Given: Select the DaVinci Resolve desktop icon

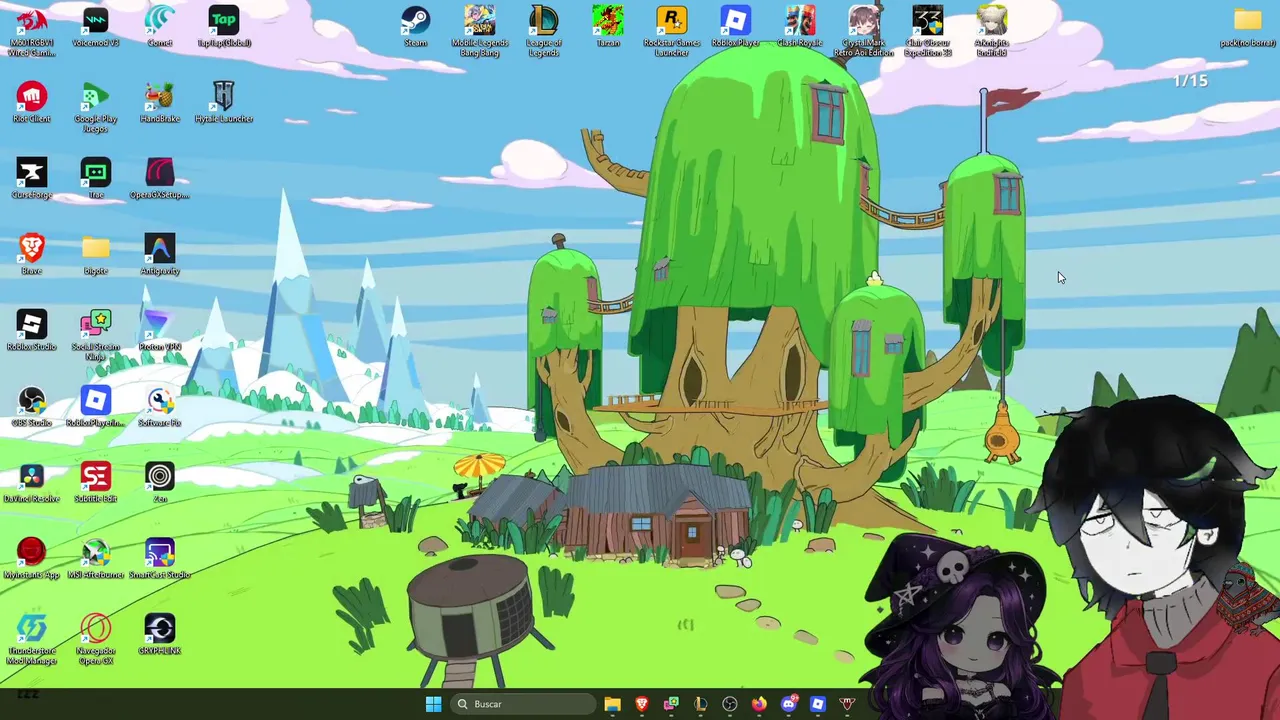Looking at the screenshot, I should tap(32, 483).
